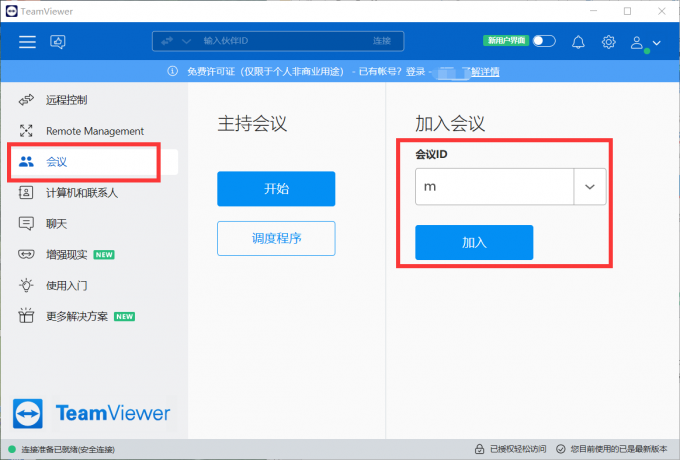Viewport: 680px width, 460px height.
Task: Click the connection arrows icon in partner ID box
Action: coord(167,41)
